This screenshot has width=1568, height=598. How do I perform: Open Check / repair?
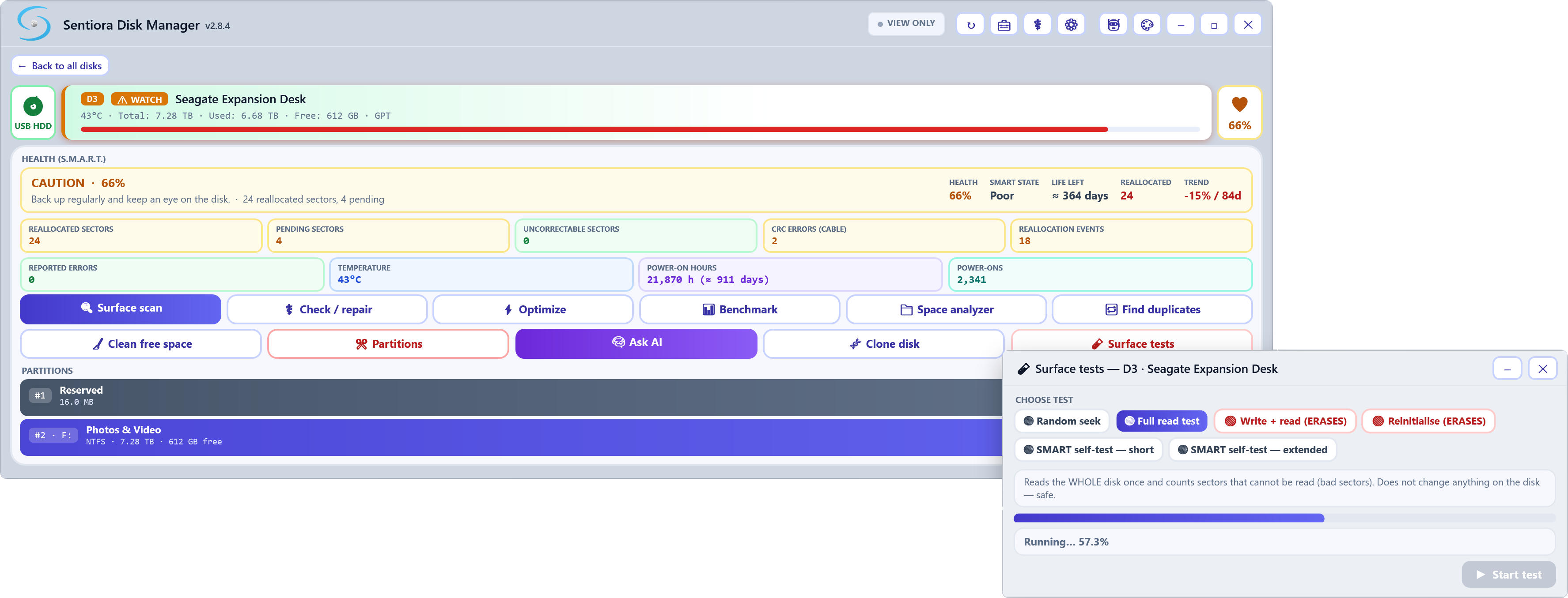pyautogui.click(x=327, y=310)
